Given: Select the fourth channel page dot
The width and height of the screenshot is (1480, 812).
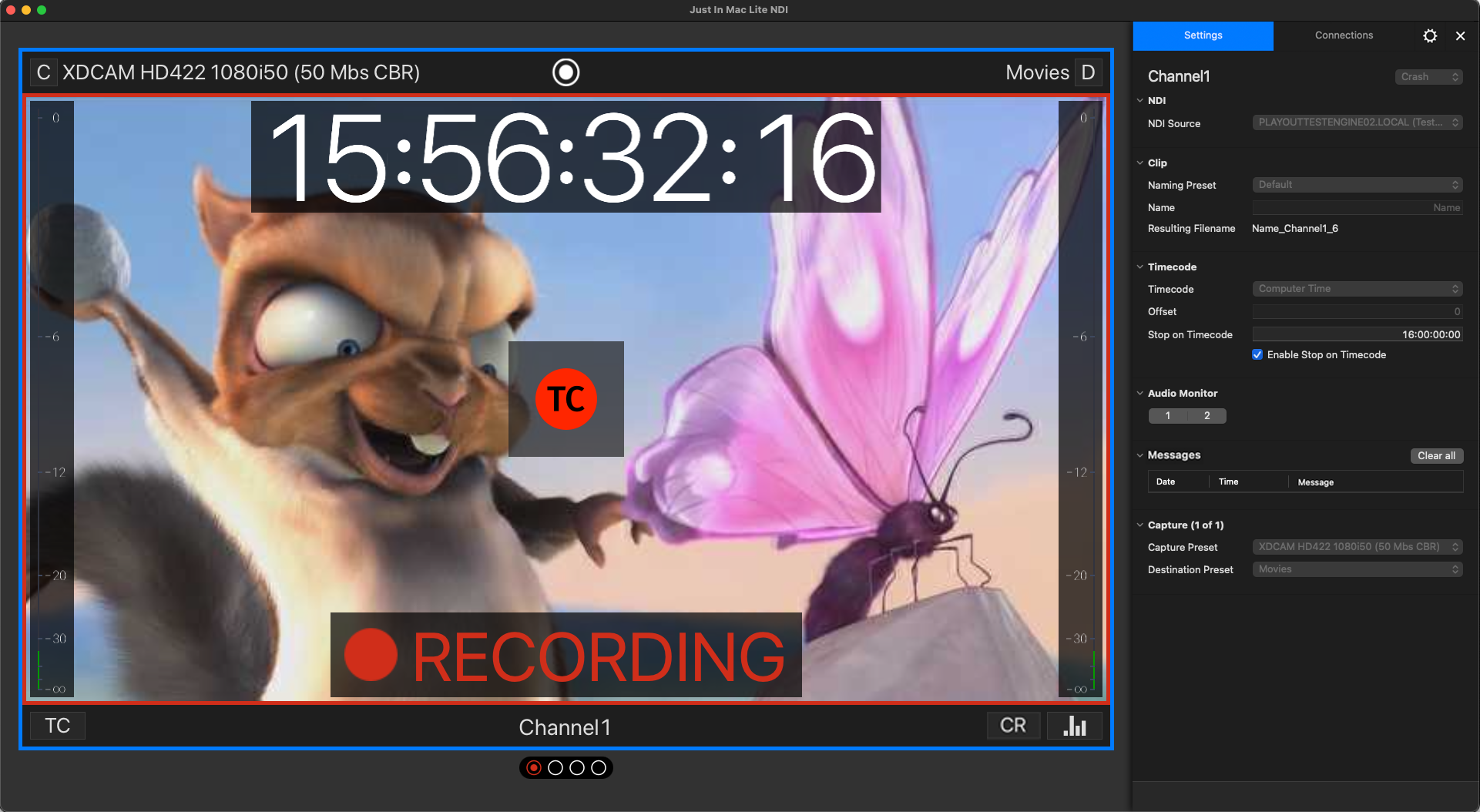Looking at the screenshot, I should (x=599, y=768).
